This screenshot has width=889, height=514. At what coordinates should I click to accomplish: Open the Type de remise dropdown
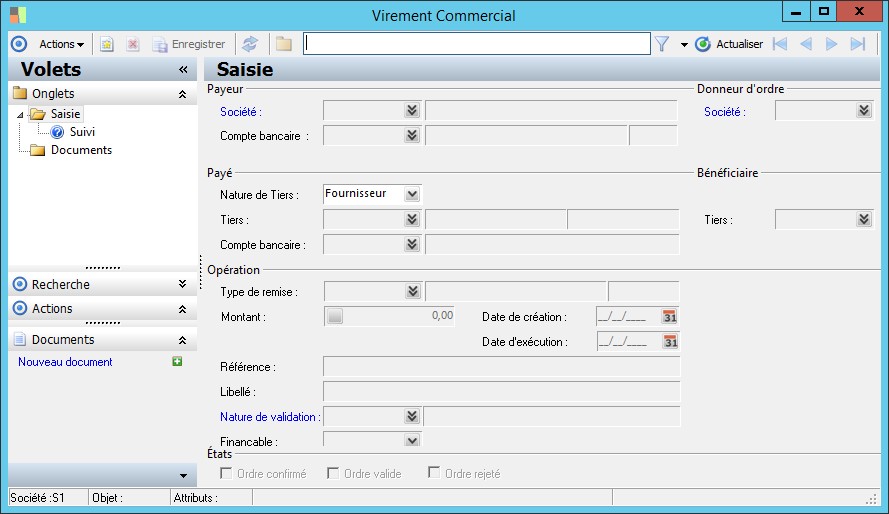(x=413, y=292)
